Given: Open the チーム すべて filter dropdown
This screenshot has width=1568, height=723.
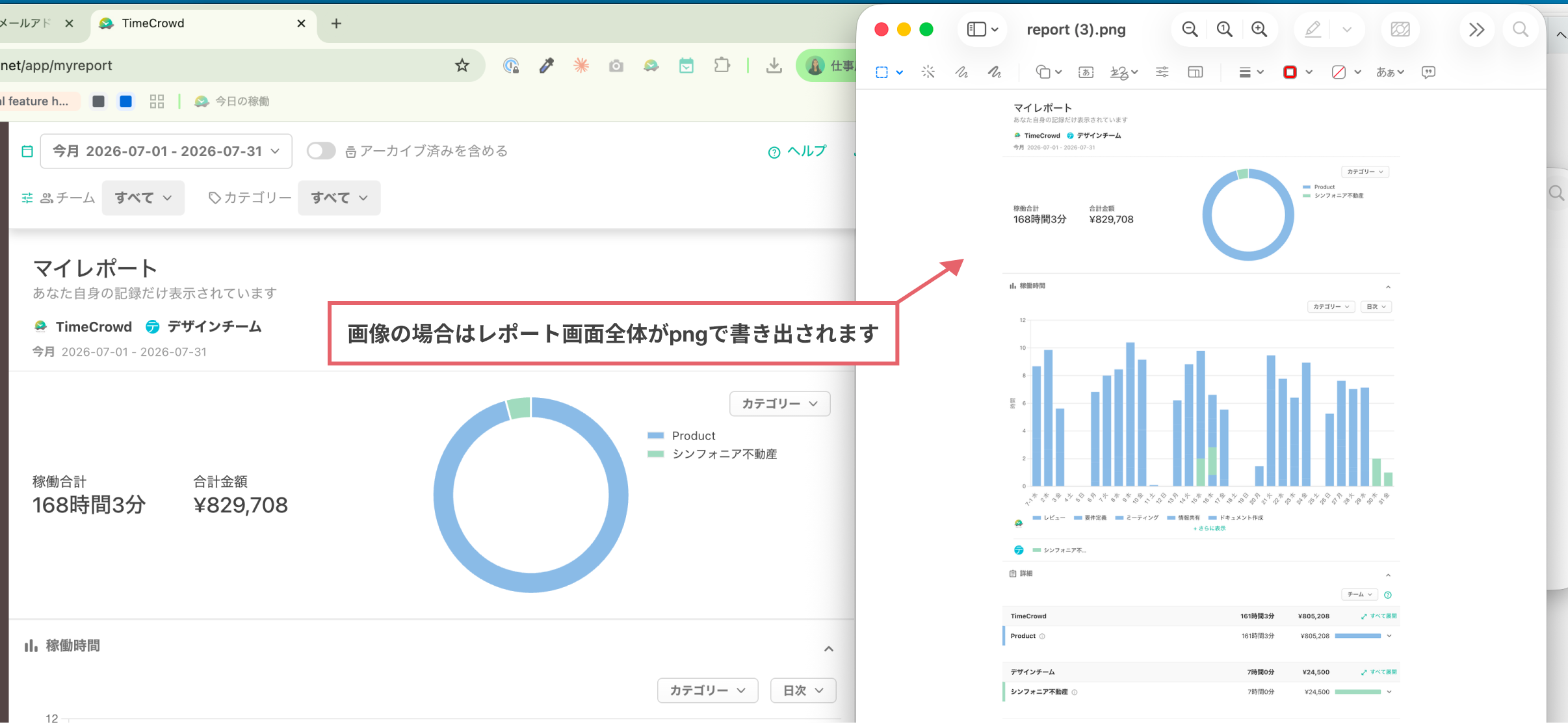Looking at the screenshot, I should pos(143,198).
